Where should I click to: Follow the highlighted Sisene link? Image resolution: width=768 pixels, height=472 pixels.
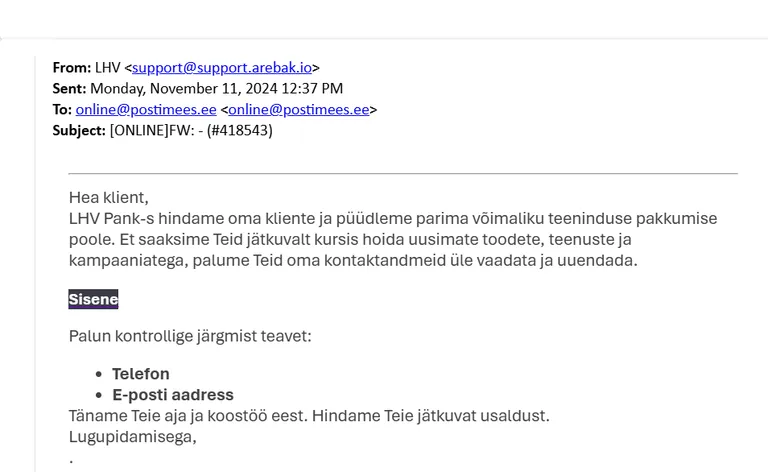(93, 299)
